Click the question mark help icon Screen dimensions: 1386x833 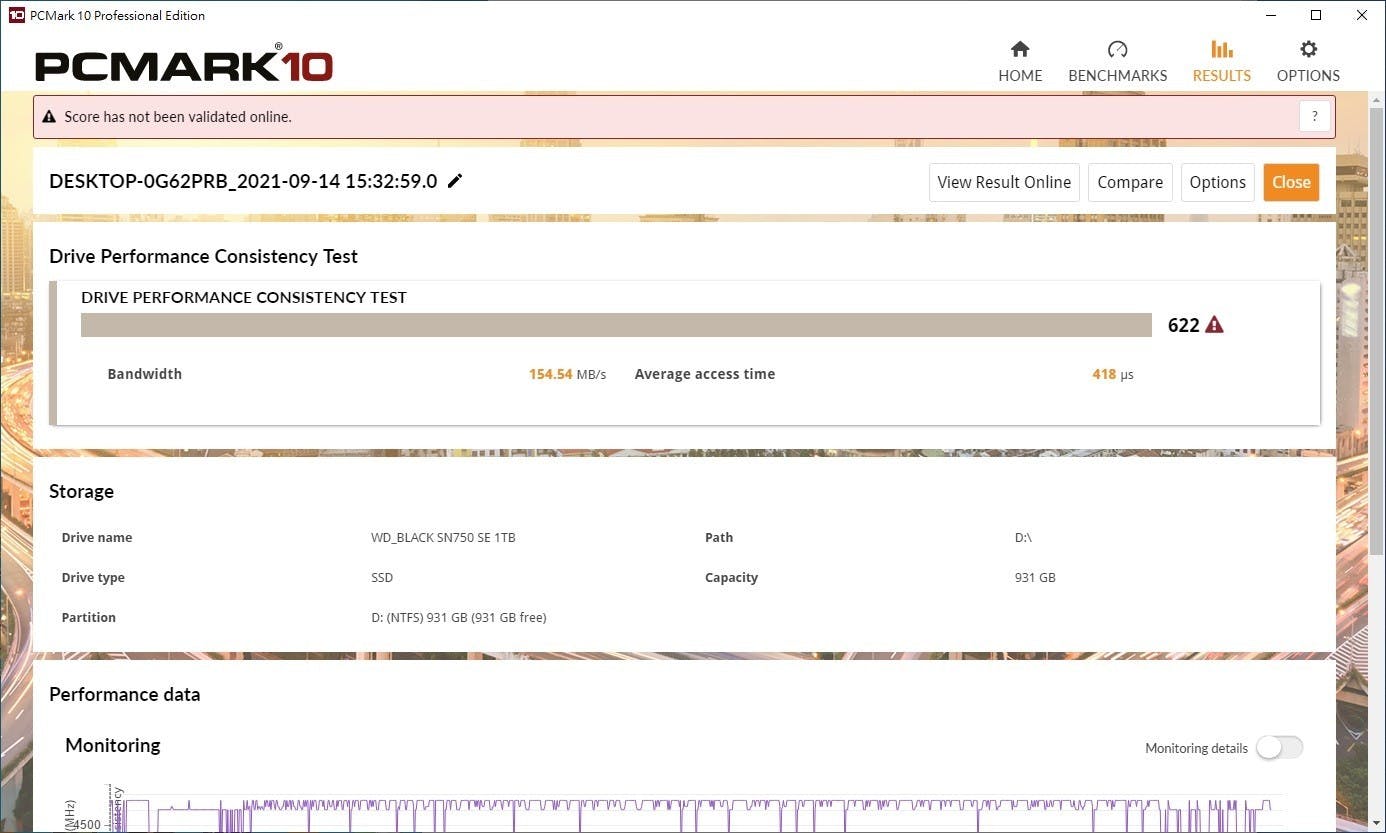[x=1315, y=117]
